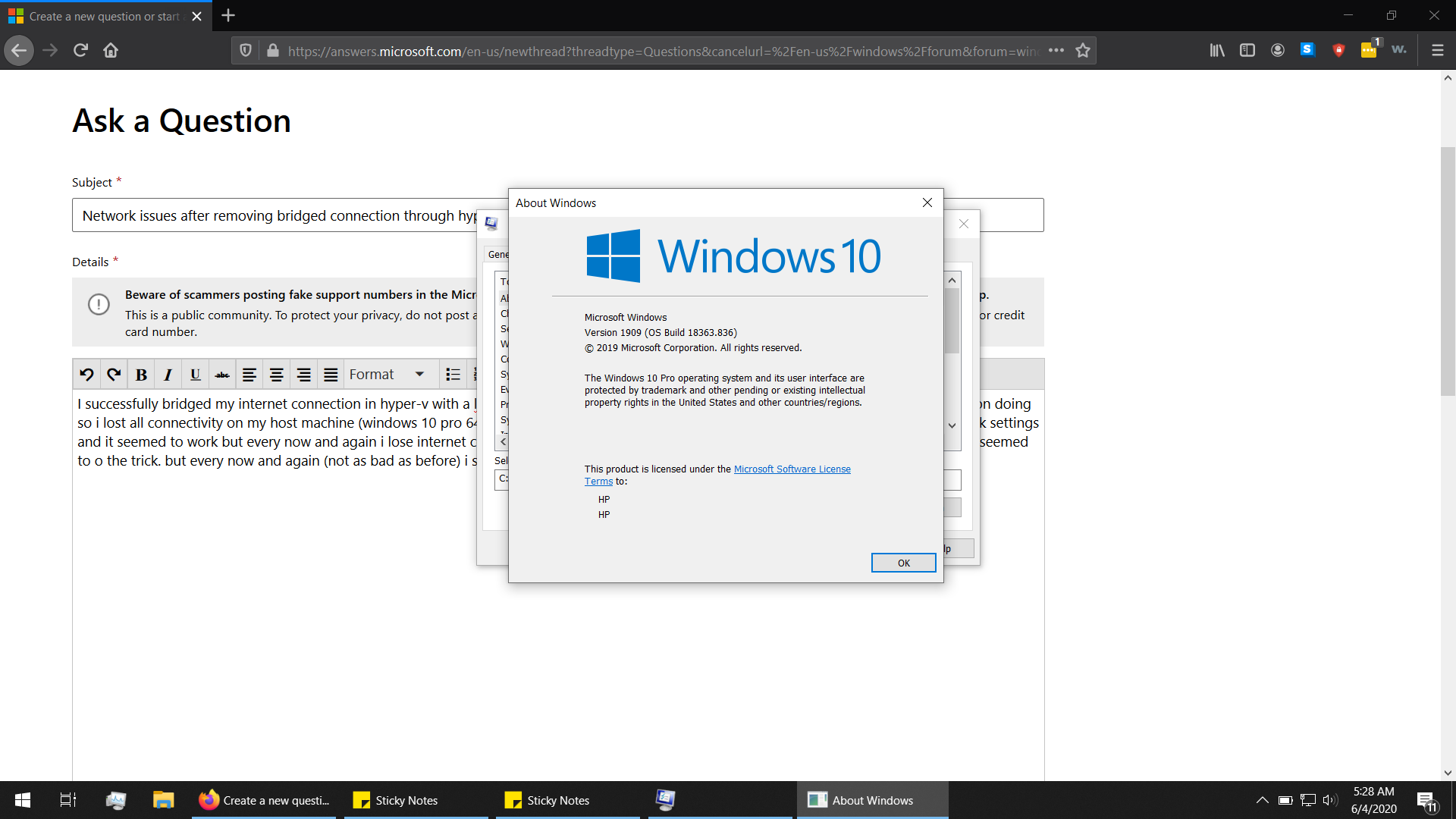Select About Windows taskbar button
Image resolution: width=1456 pixels, height=819 pixels.
(x=871, y=800)
